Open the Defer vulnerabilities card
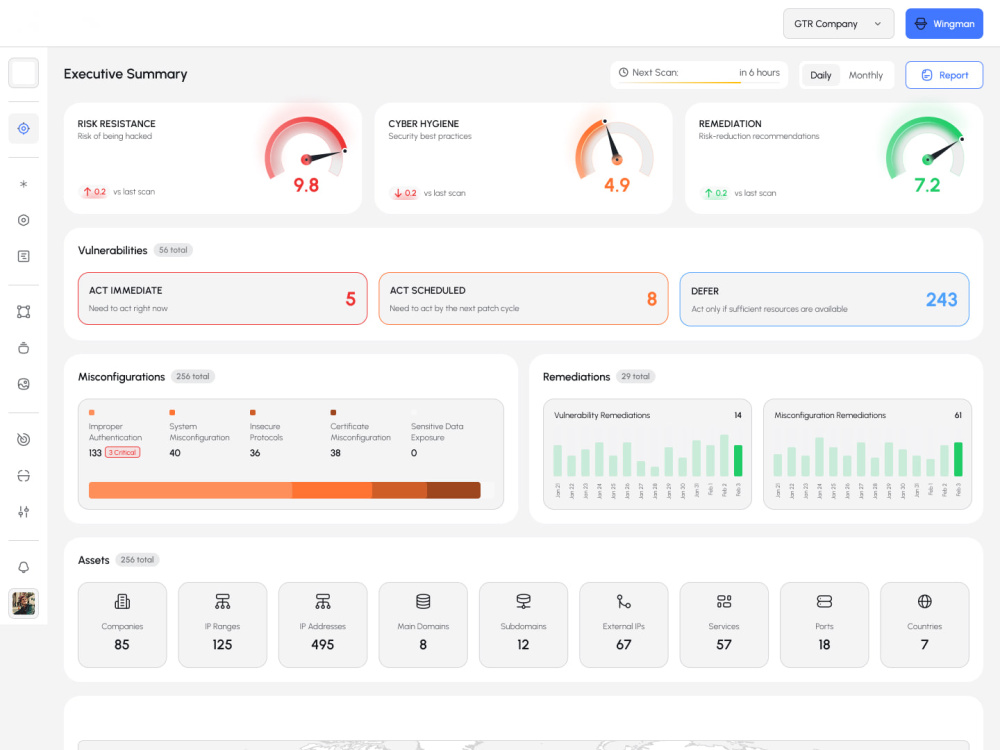 click(x=824, y=299)
